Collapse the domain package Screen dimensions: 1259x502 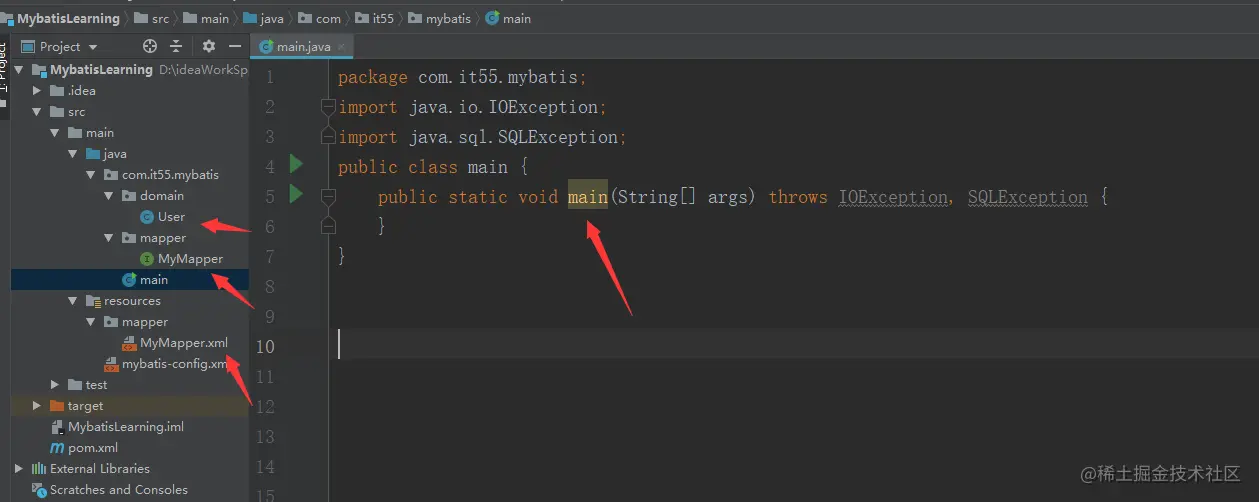coord(108,196)
